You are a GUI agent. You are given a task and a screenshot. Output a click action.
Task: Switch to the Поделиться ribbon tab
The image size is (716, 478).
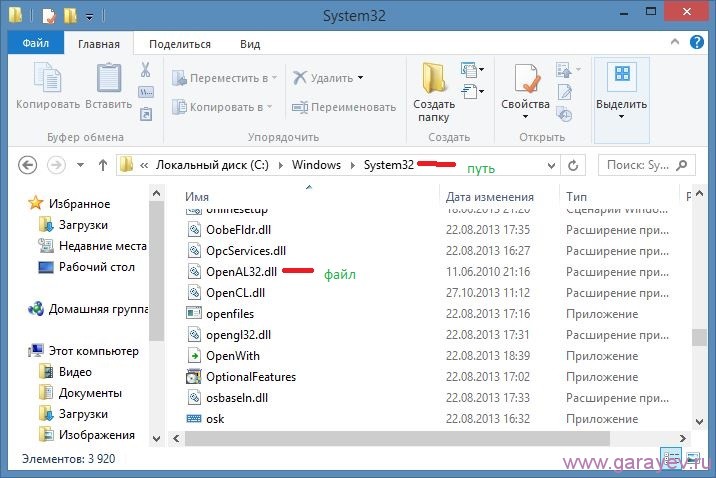click(180, 44)
